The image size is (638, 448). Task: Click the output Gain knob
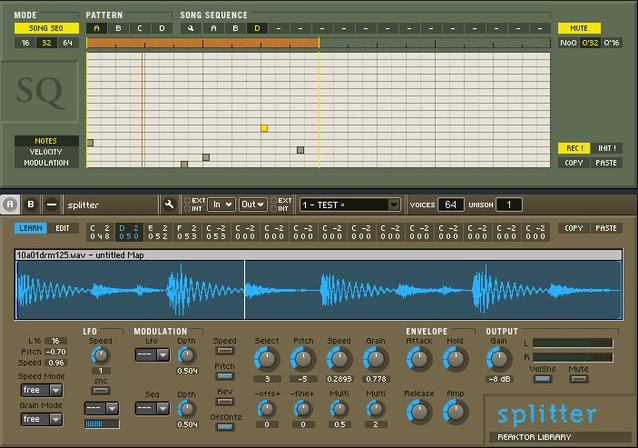point(498,359)
